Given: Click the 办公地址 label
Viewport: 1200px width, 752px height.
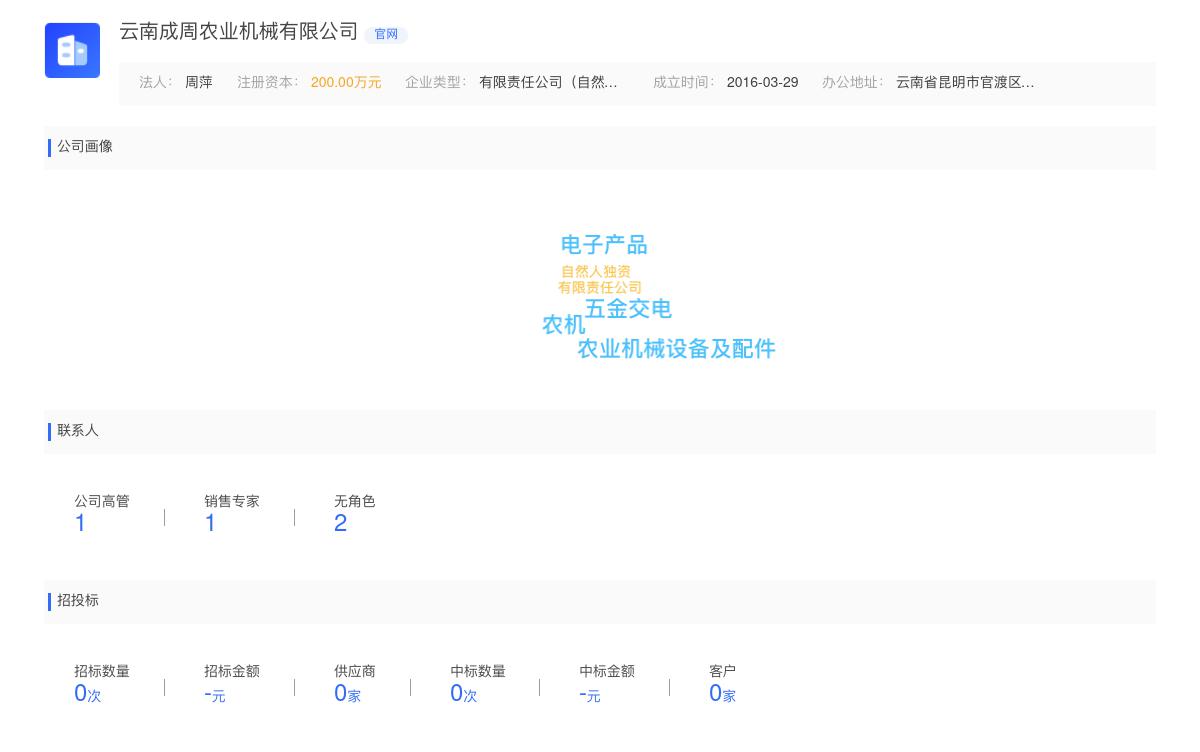Looking at the screenshot, I should 853,83.
